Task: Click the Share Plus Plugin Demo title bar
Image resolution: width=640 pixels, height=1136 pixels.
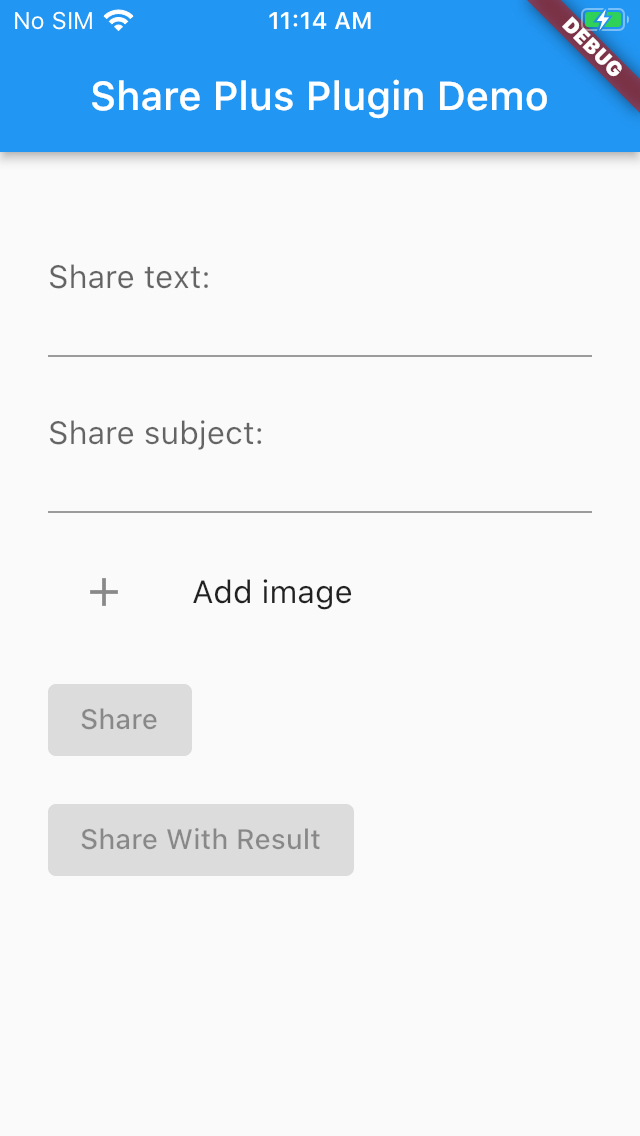Action: (x=320, y=96)
